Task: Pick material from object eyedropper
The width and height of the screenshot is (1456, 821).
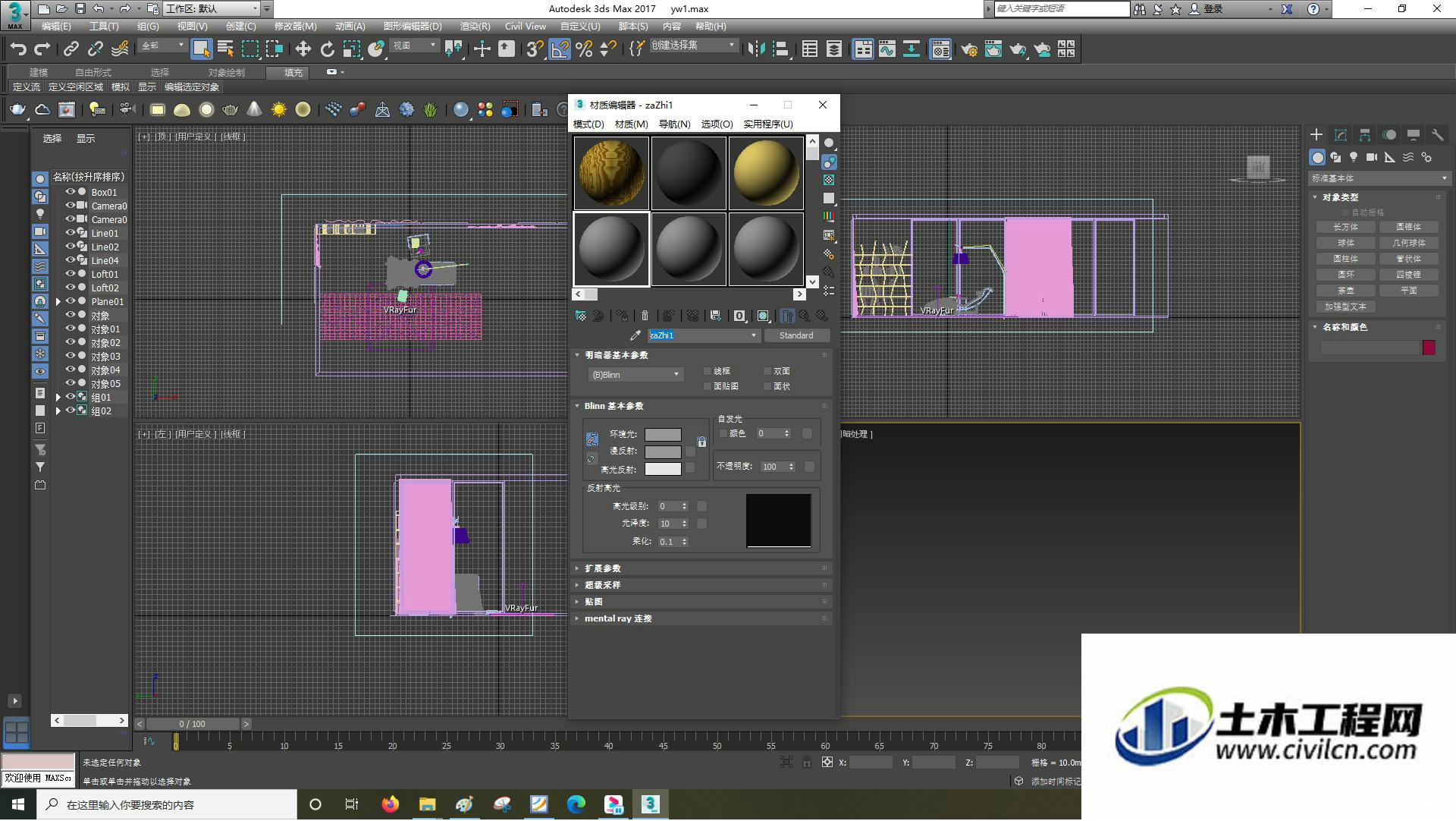Action: pyautogui.click(x=635, y=335)
